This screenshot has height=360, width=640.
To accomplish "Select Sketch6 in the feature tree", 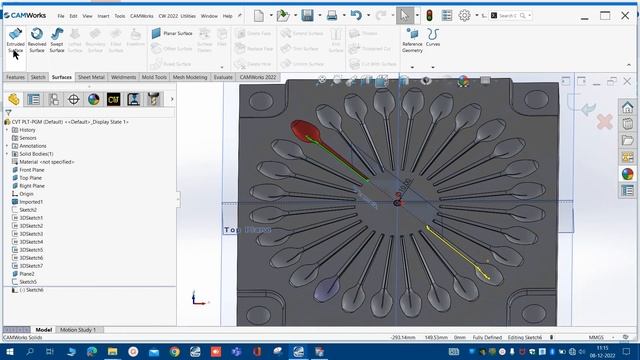I will 34,290.
